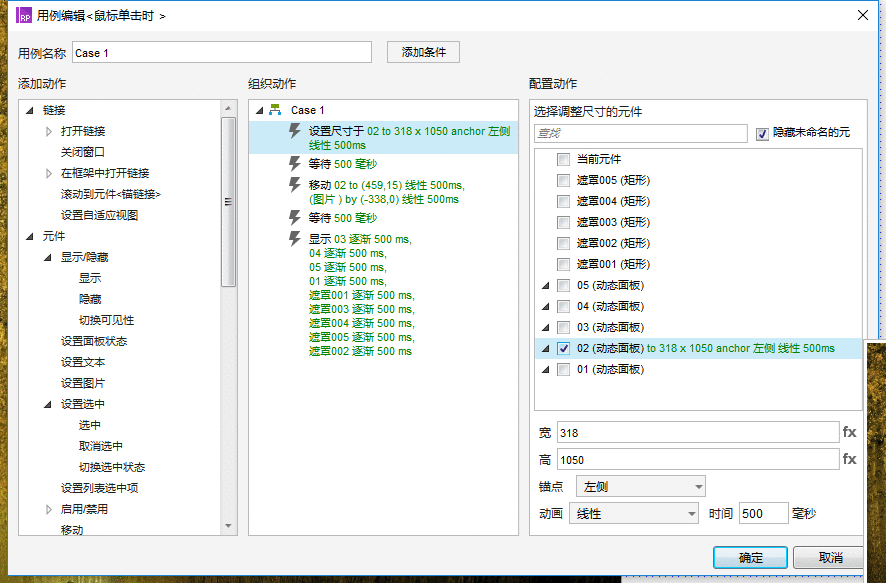Select 切换可见性 action
Viewport: 886px width, 583px height.
106,320
